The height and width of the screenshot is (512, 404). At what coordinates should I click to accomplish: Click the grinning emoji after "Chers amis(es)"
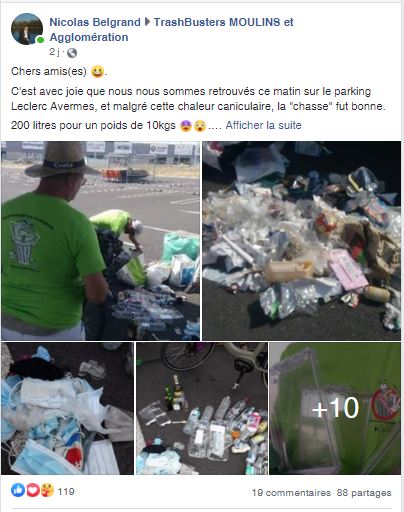tap(97, 71)
